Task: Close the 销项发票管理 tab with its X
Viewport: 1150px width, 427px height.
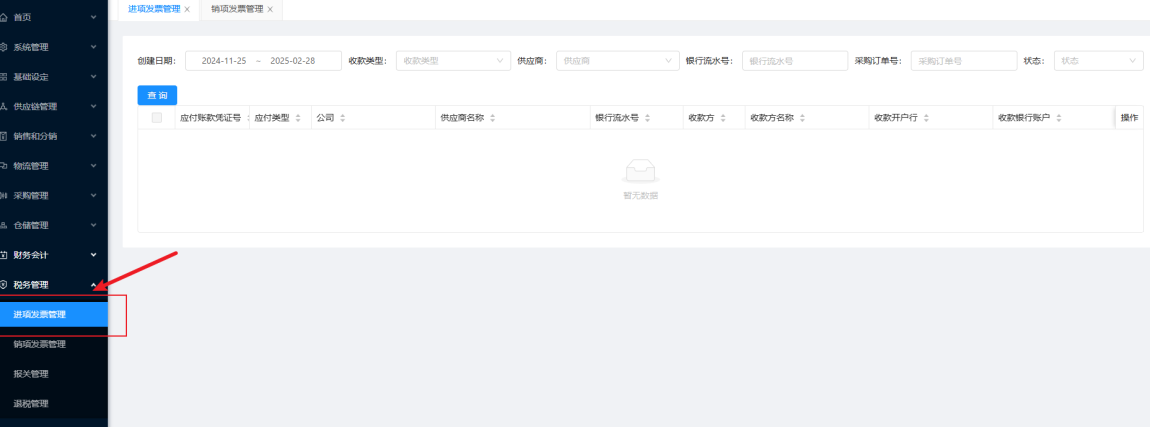Action: point(270,9)
